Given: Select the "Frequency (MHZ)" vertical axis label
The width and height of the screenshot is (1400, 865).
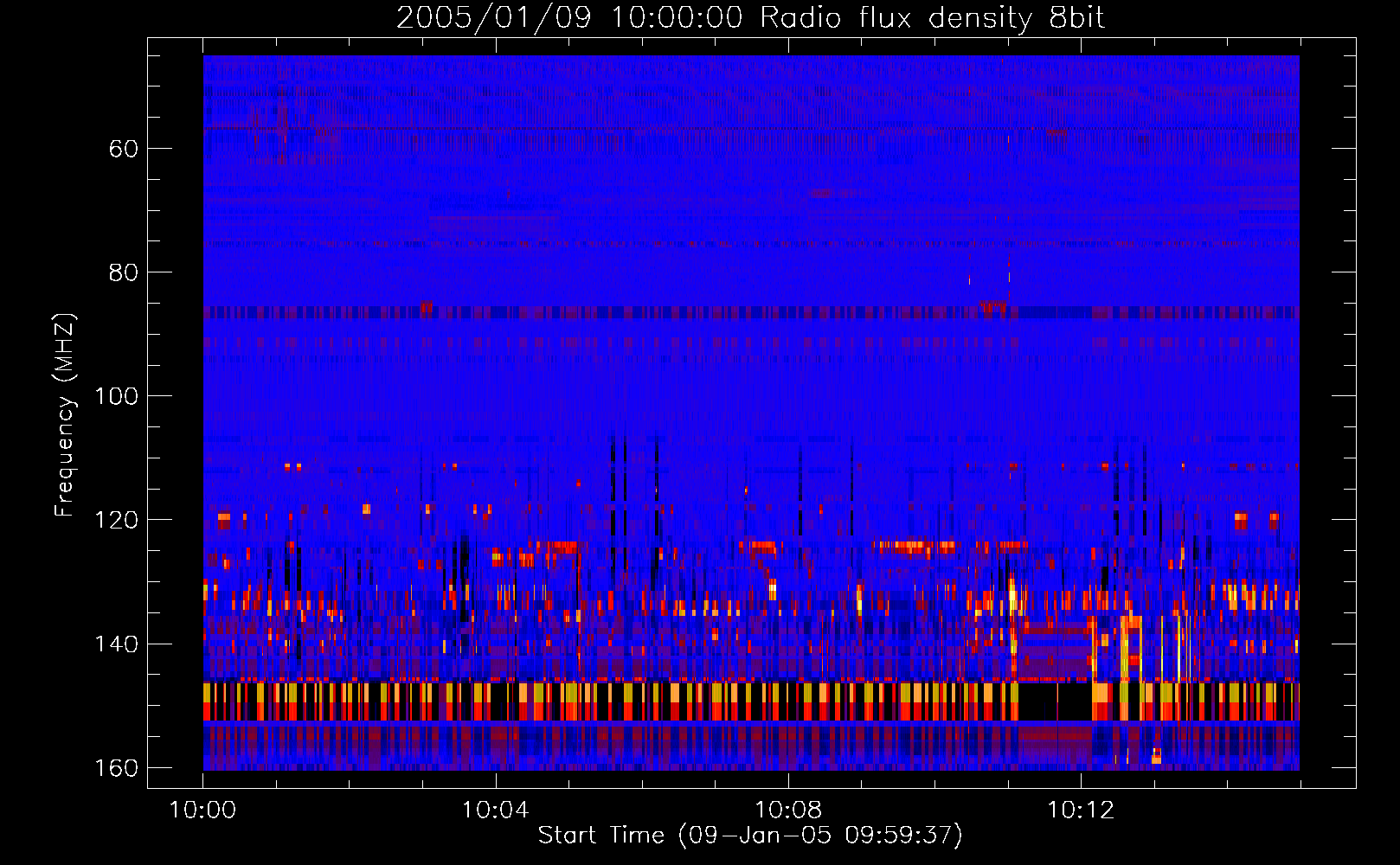Looking at the screenshot, I should point(65,414).
